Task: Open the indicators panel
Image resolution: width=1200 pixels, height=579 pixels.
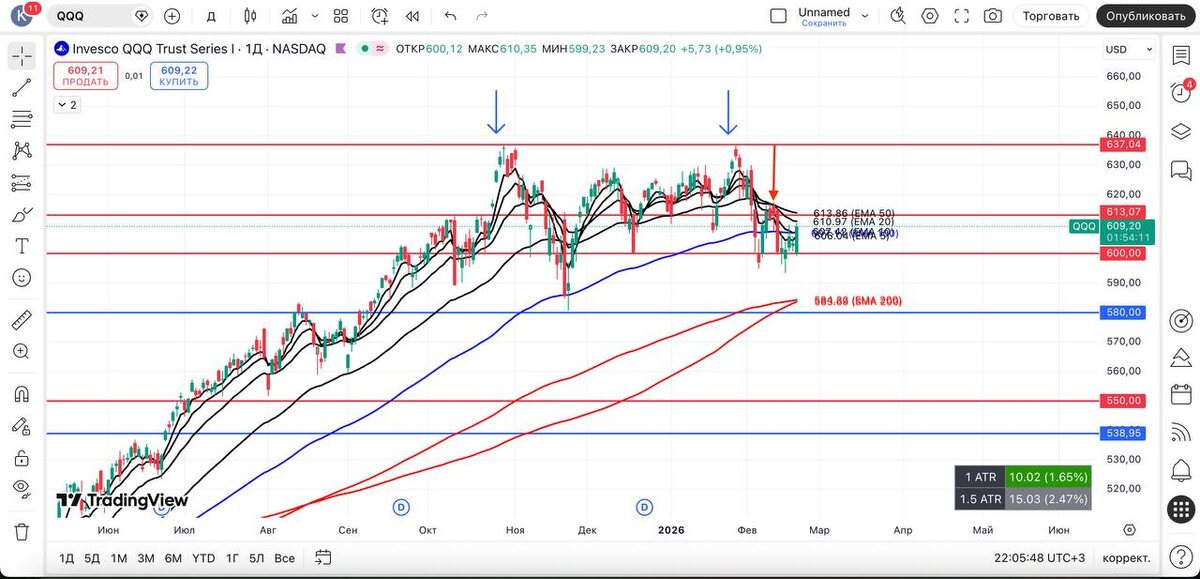Action: (290, 16)
